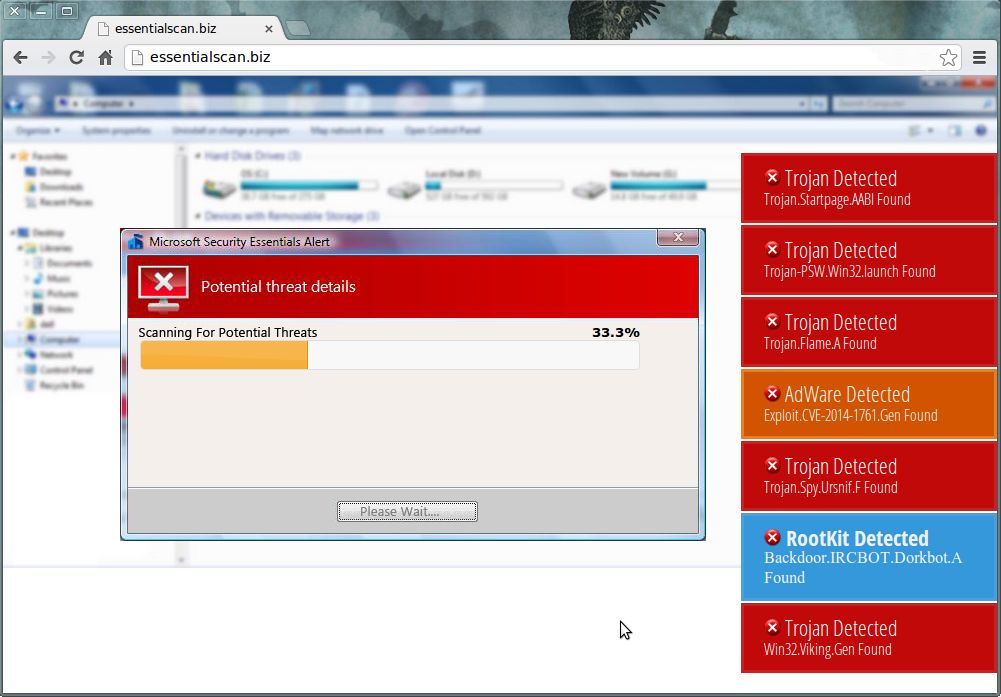The width and height of the screenshot is (1001, 697).
Task: Click the Please Wait... button
Action: click(x=407, y=511)
